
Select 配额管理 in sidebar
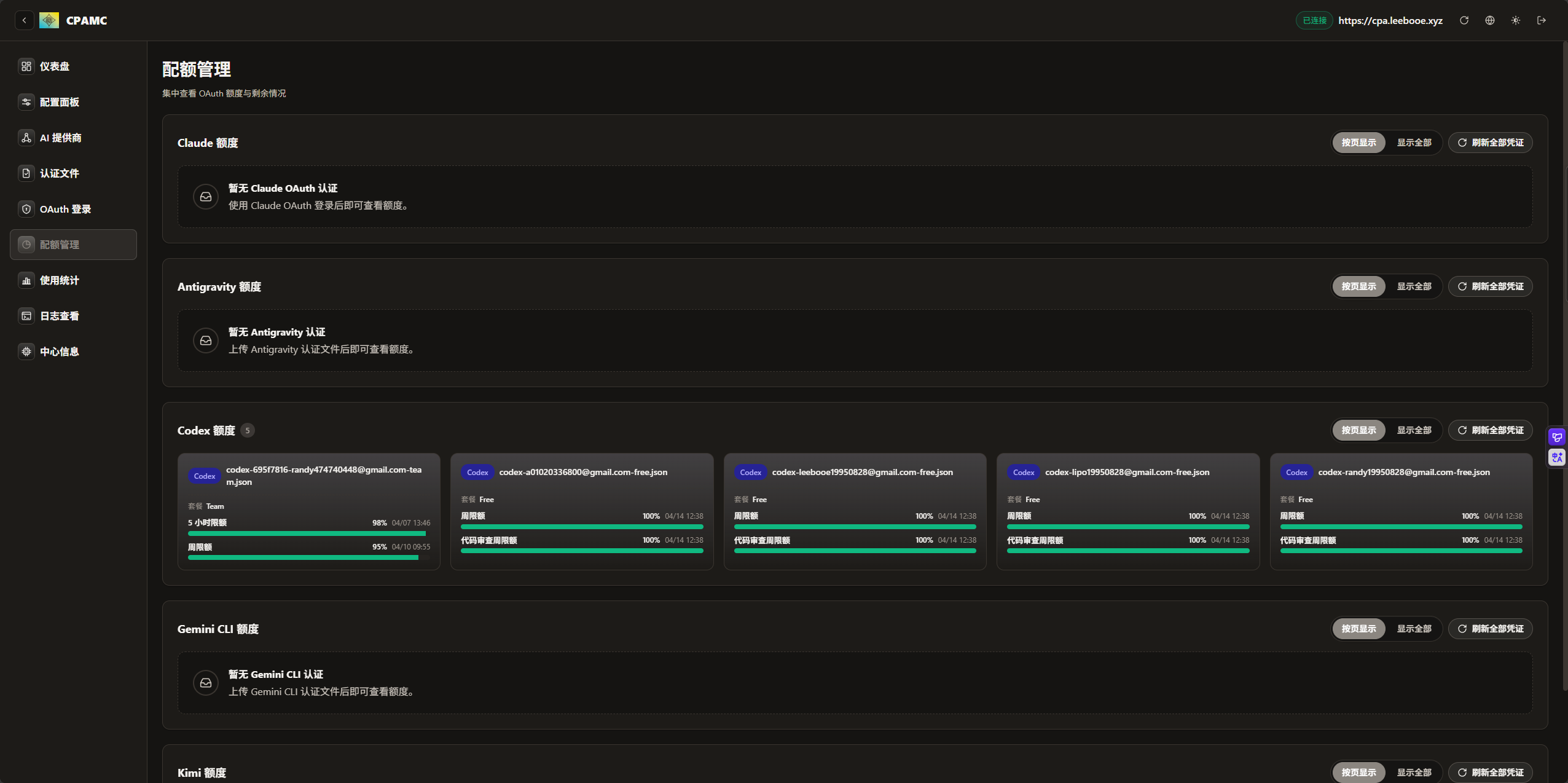73,245
